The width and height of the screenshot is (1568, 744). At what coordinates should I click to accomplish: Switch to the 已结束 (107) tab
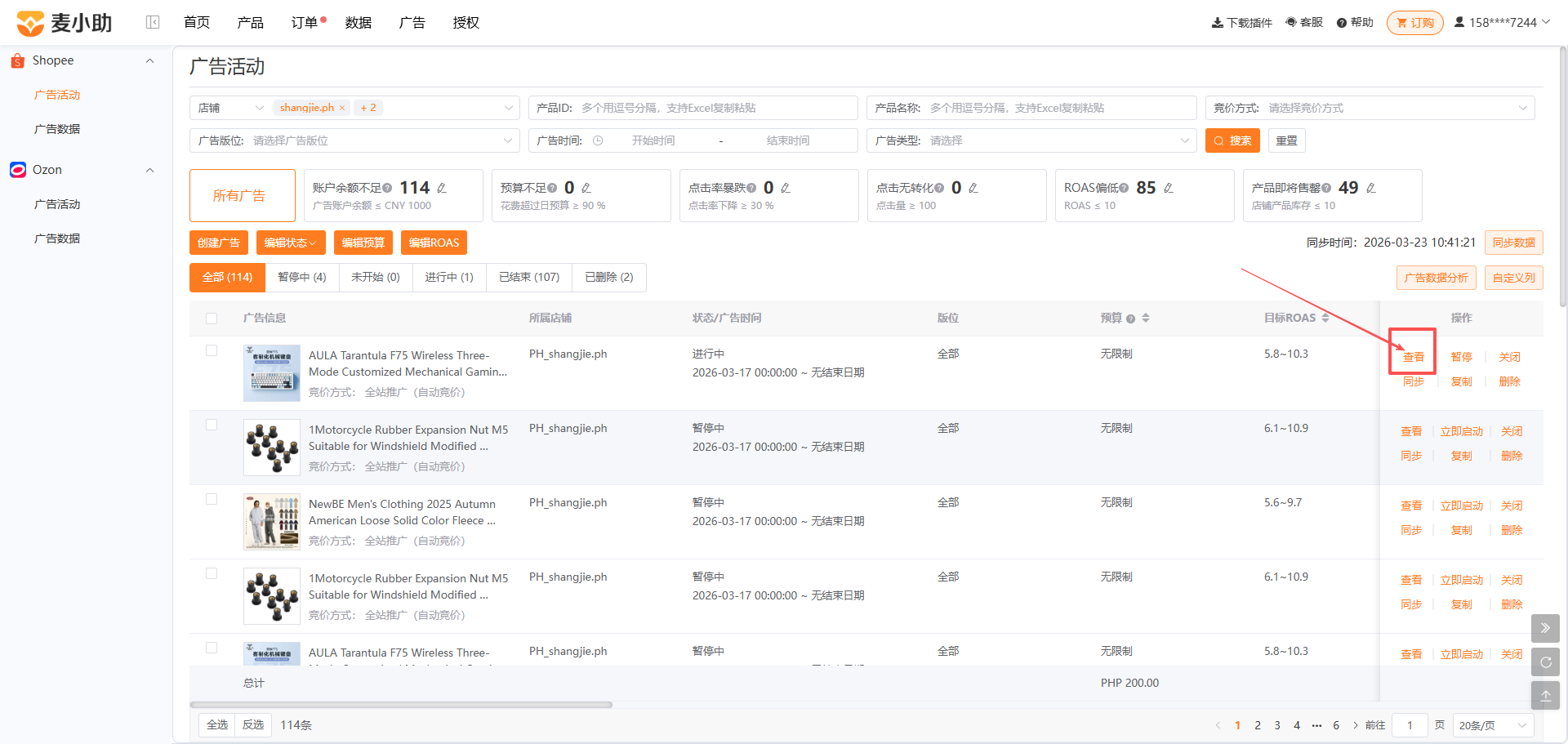[529, 278]
